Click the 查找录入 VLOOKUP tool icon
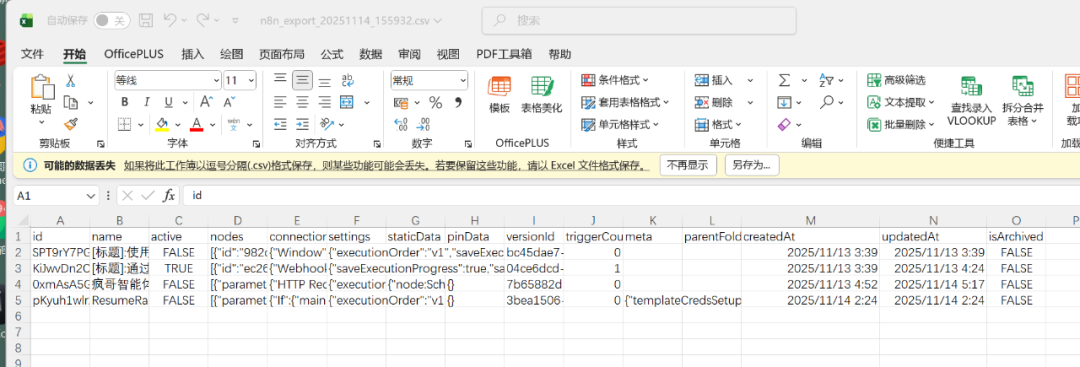Viewport: 1080px width, 367px height. pos(971,101)
